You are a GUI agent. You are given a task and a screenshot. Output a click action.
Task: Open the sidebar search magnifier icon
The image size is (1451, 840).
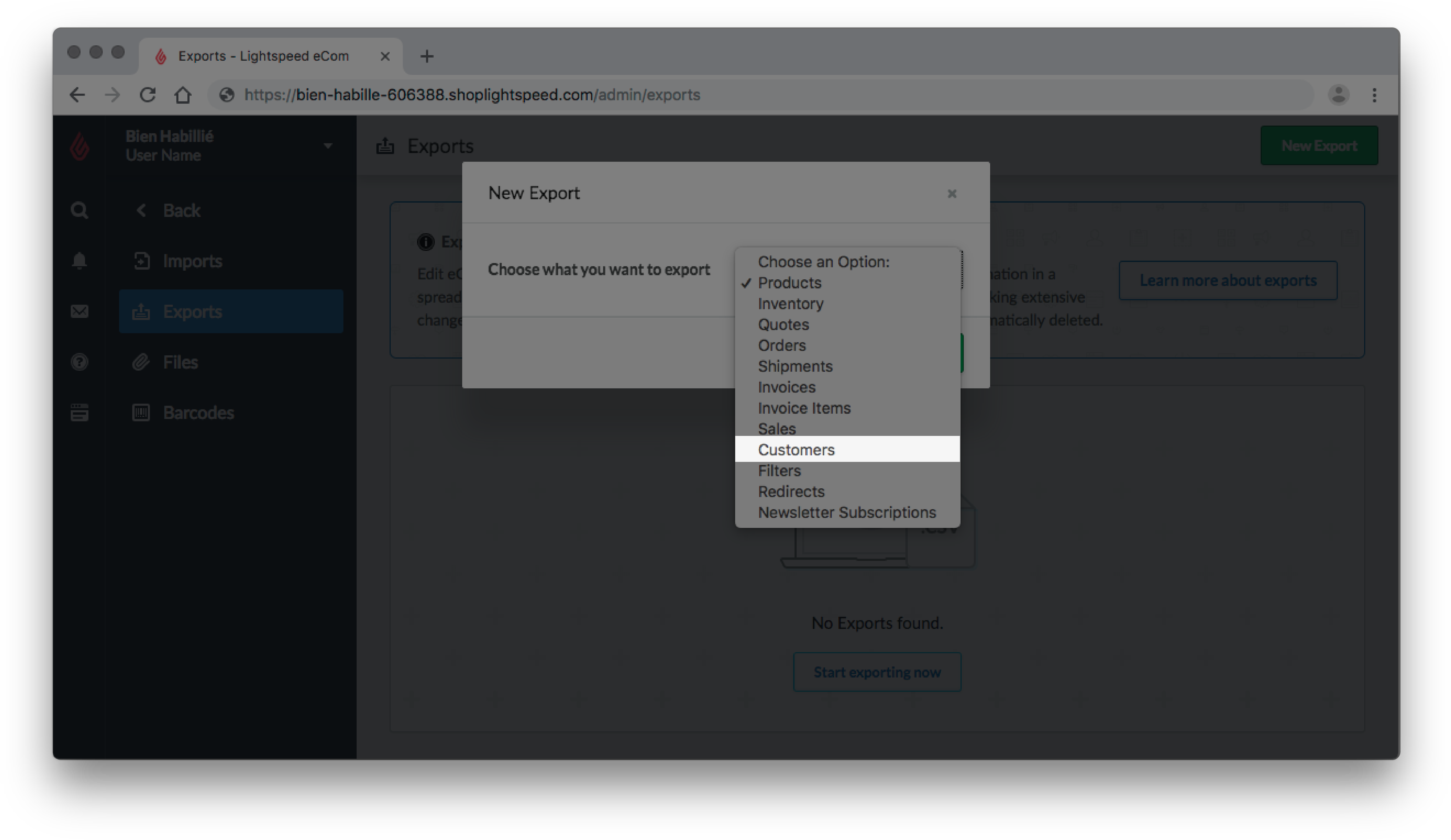(x=79, y=211)
